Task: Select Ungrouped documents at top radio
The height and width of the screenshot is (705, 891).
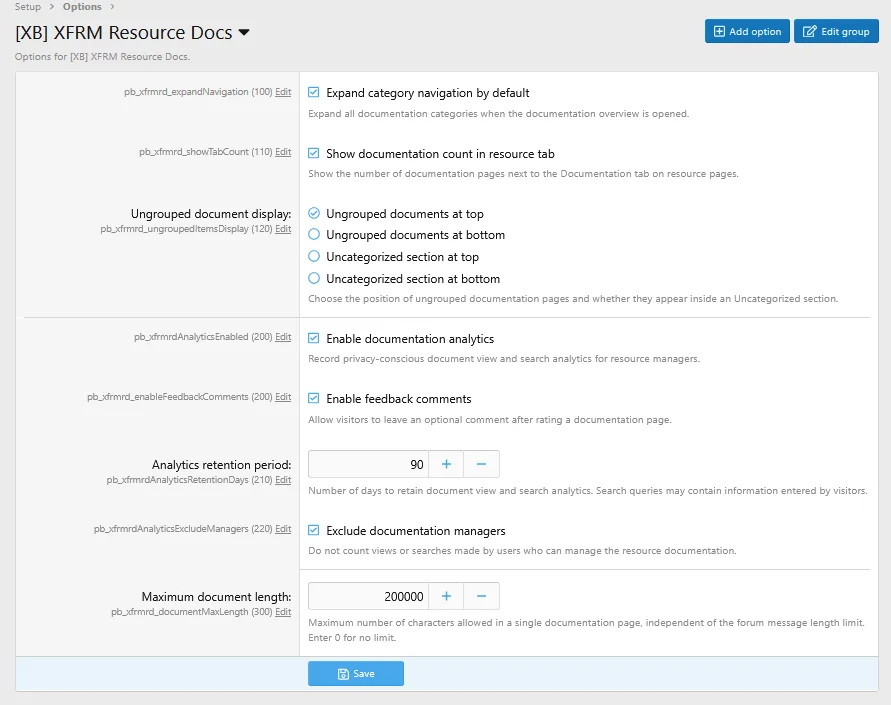Action: pos(314,213)
